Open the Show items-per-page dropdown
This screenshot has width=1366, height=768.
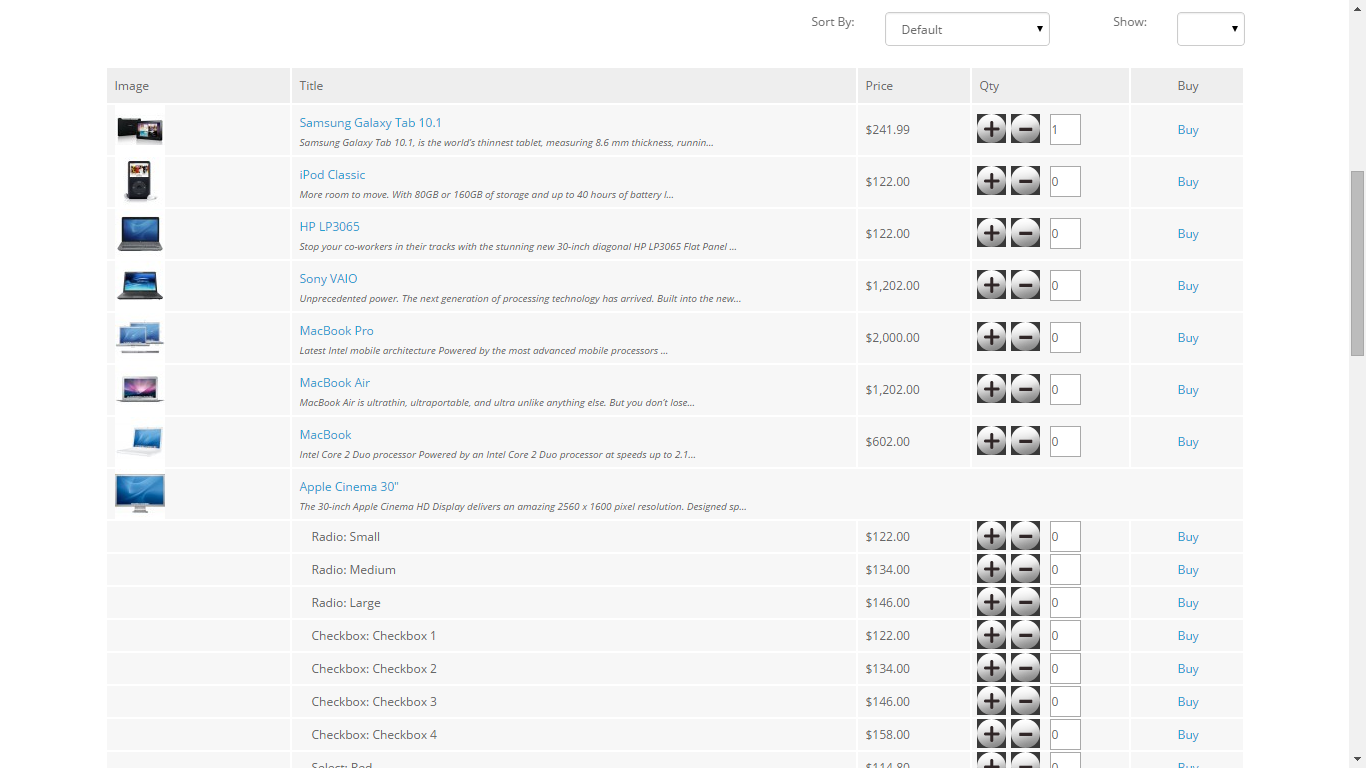click(x=1211, y=29)
